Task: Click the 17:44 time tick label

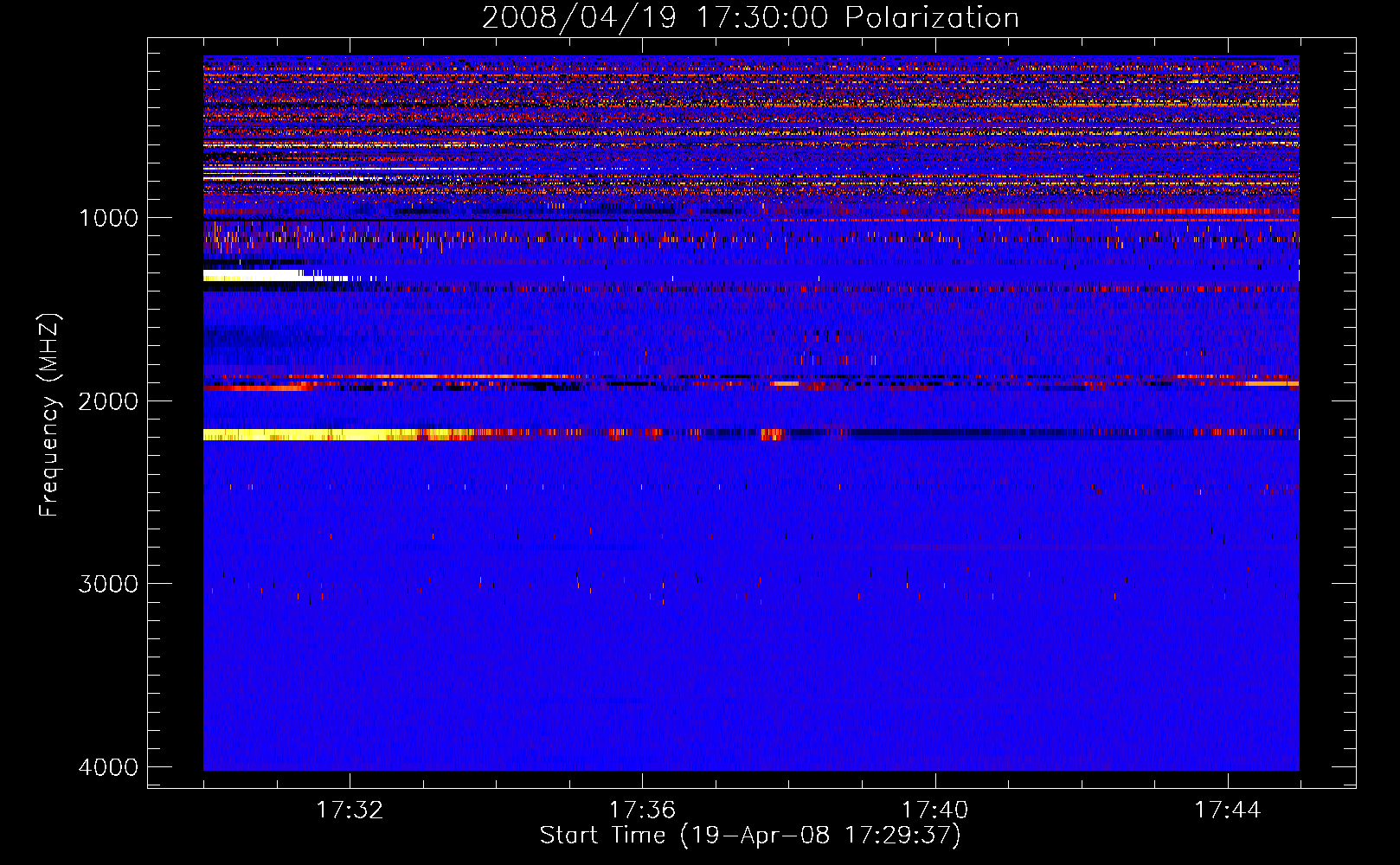Action: 1228,811
